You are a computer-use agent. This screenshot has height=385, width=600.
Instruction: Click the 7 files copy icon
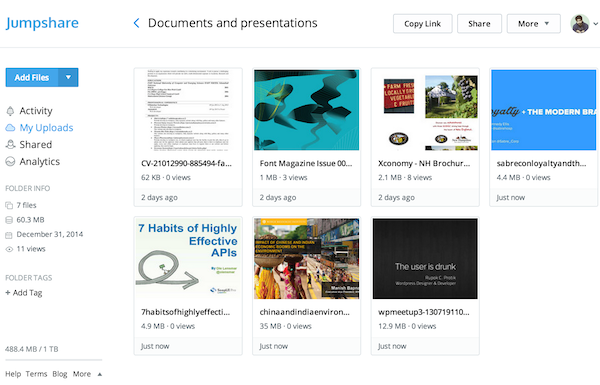click(x=9, y=205)
